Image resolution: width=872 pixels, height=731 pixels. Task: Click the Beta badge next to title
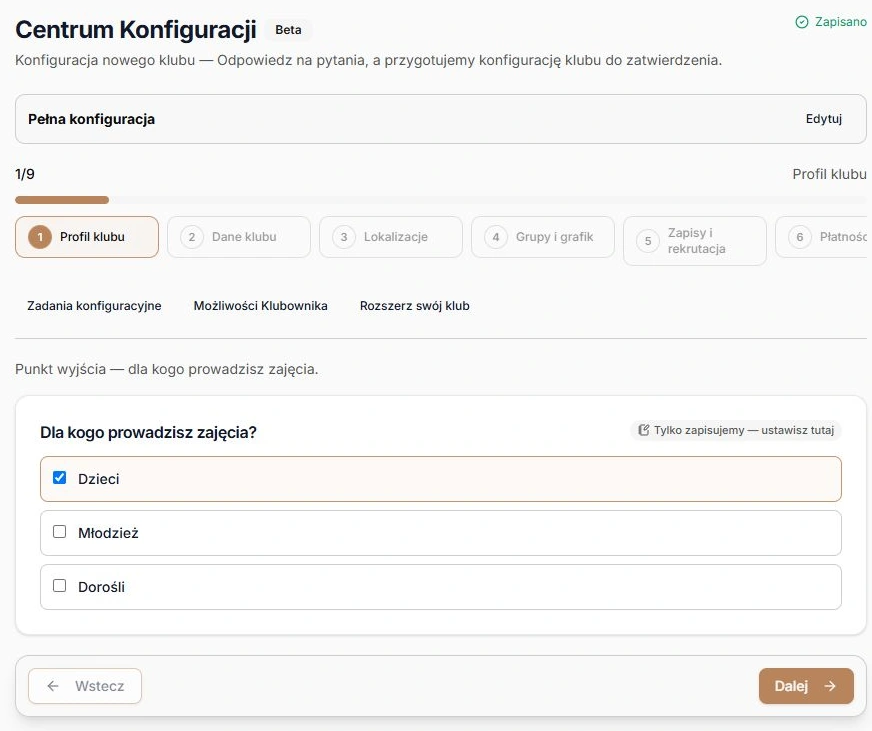(288, 30)
